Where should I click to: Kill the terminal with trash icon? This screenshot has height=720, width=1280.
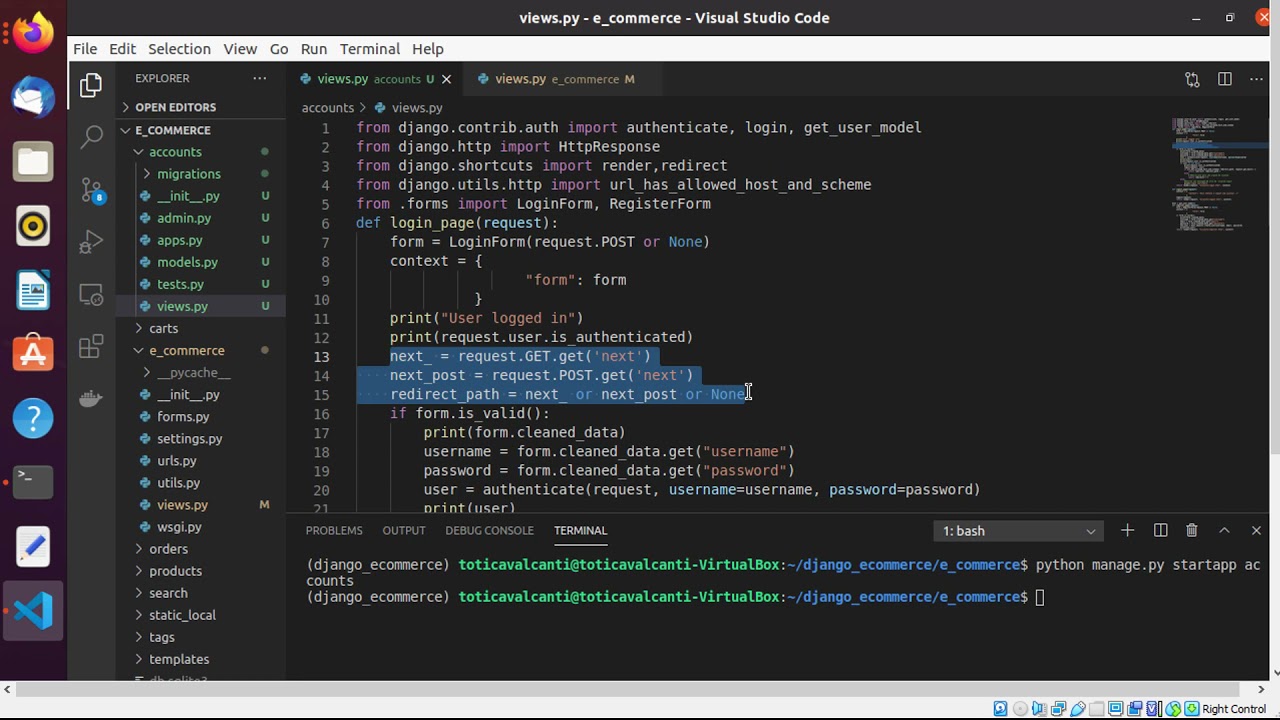coord(1192,530)
